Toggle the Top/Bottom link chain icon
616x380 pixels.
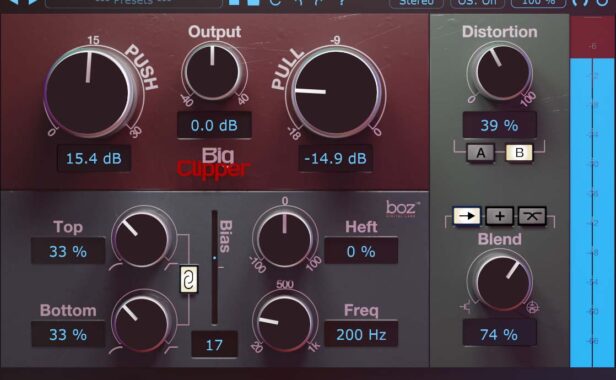coord(189,279)
